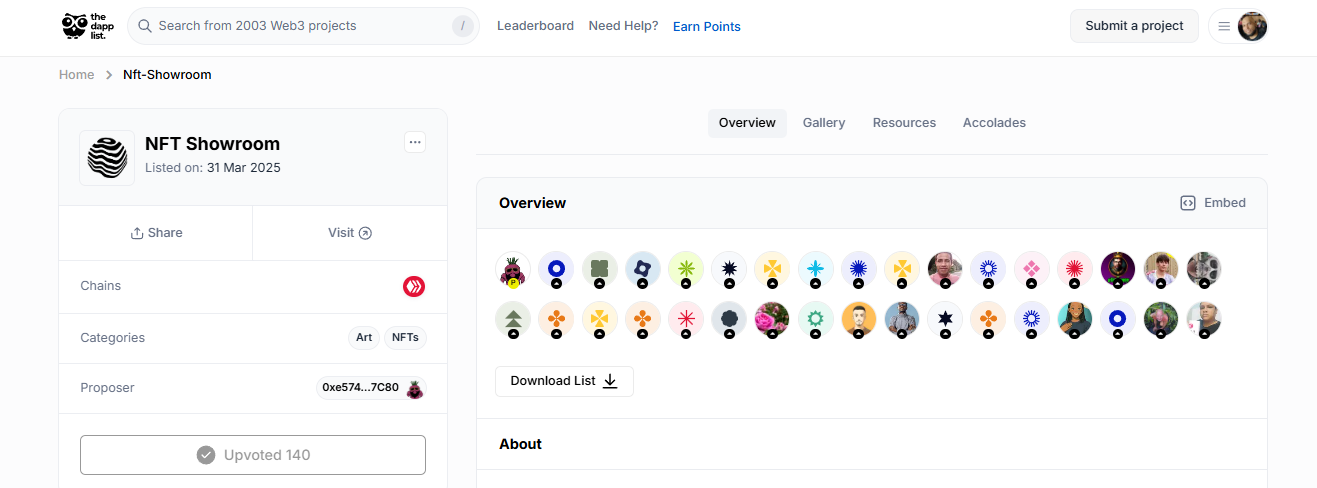1317x488 pixels.
Task: Open the hamburger profile menu
Action: (1224, 26)
